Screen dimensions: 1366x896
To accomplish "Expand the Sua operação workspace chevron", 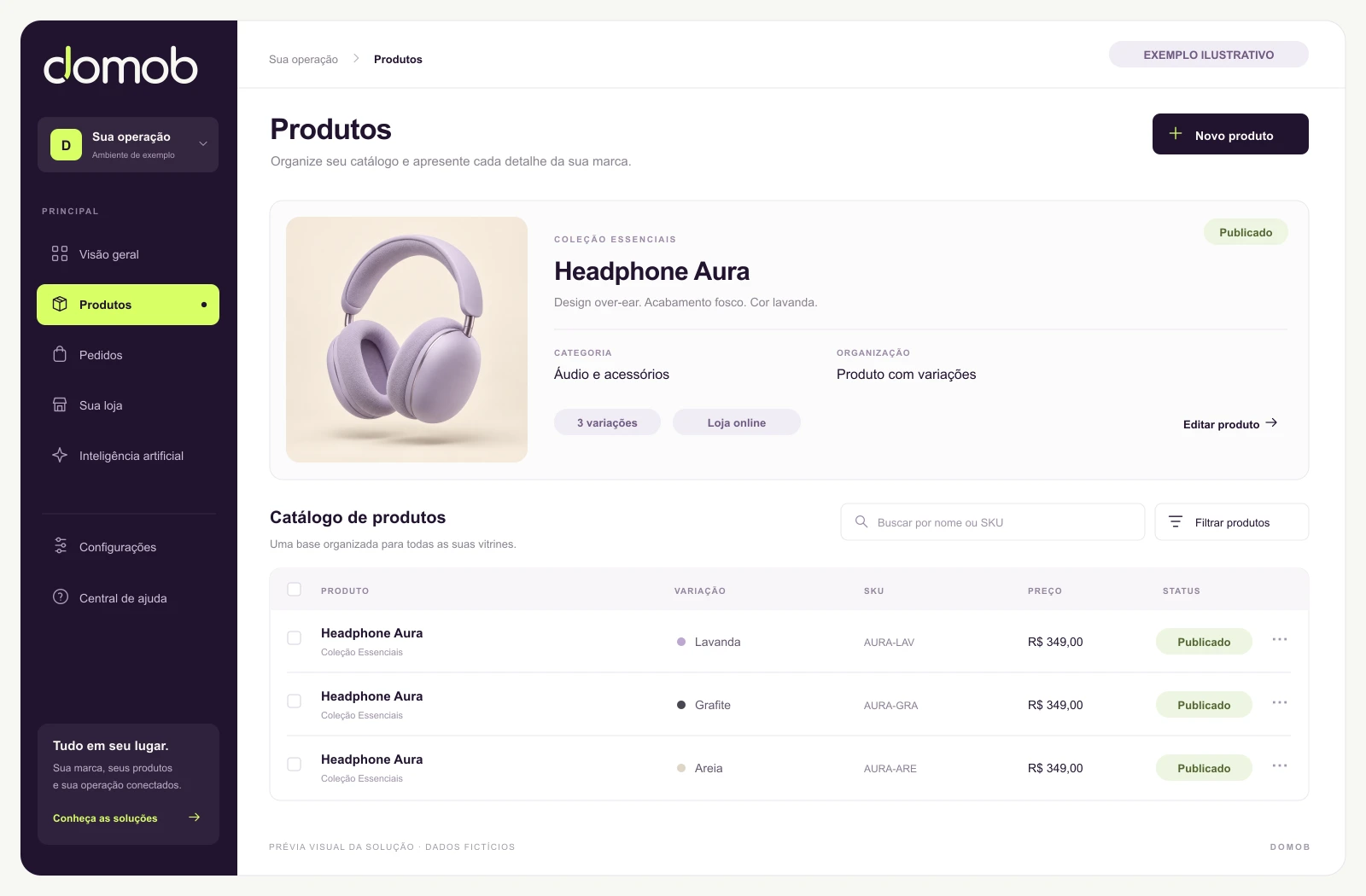I will [203, 143].
